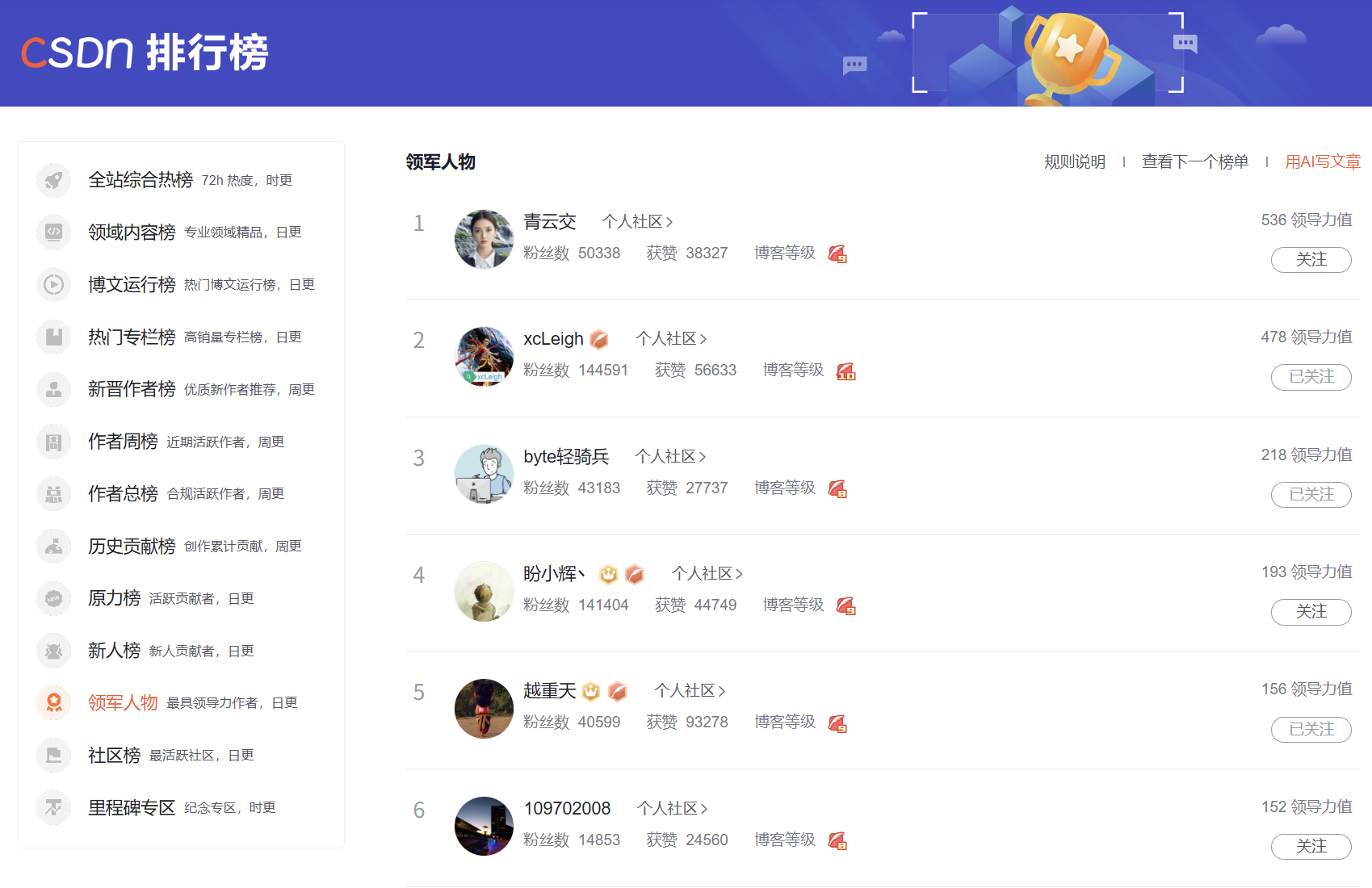Click the blog level badge in 越重天's row
The width and height of the screenshot is (1372, 888).
(x=837, y=723)
